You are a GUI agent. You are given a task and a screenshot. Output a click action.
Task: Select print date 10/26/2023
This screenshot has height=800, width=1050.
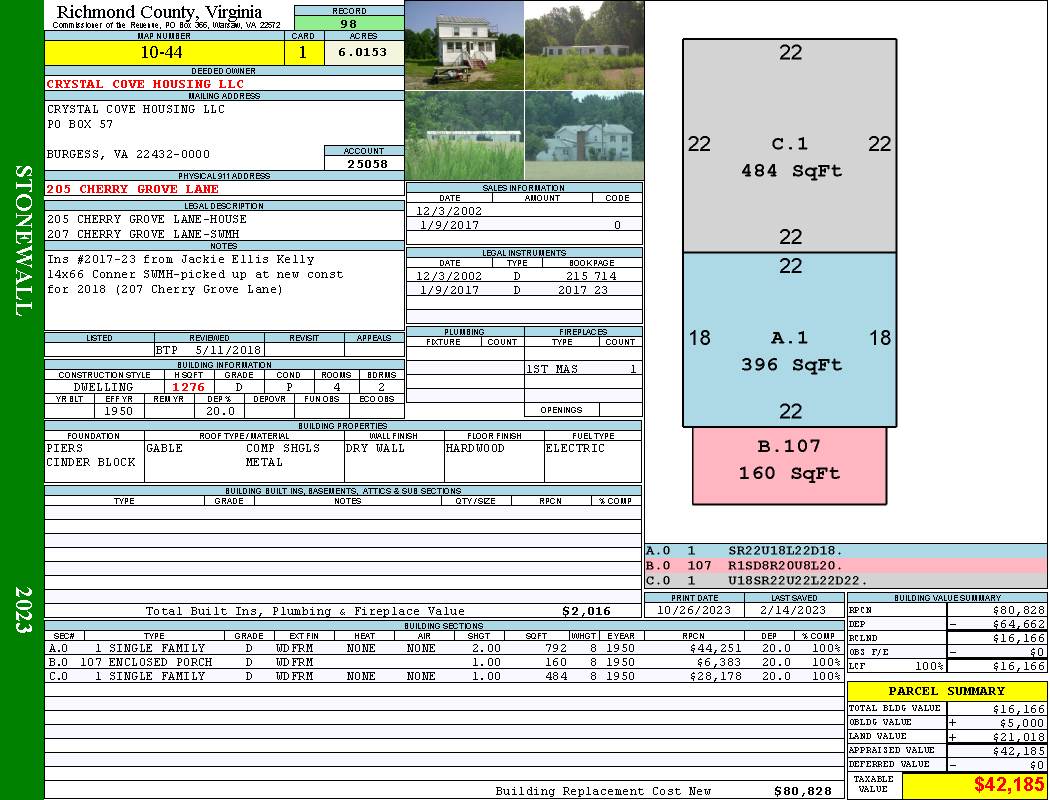[693, 610]
